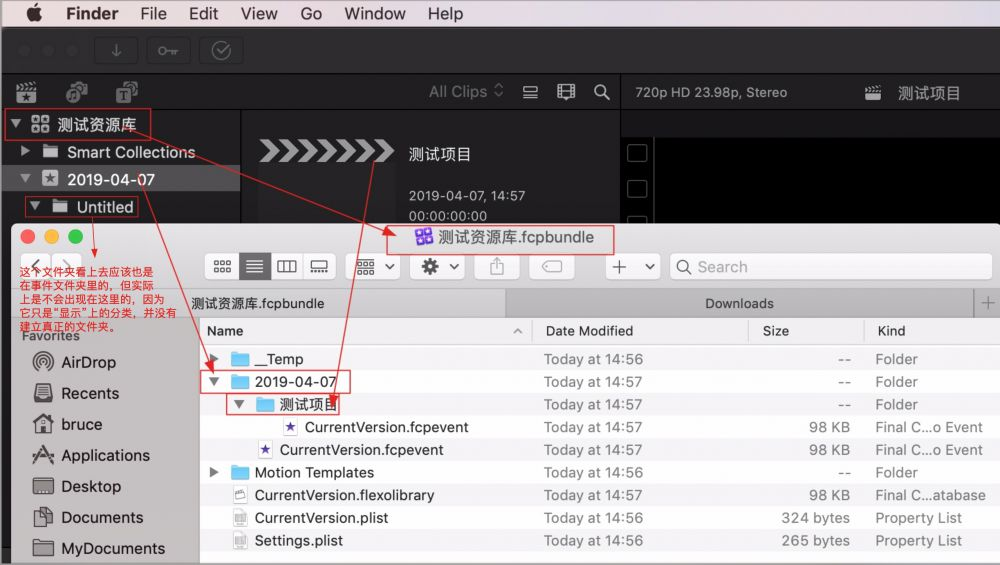
Task: Open the Go menu
Action: [x=311, y=13]
